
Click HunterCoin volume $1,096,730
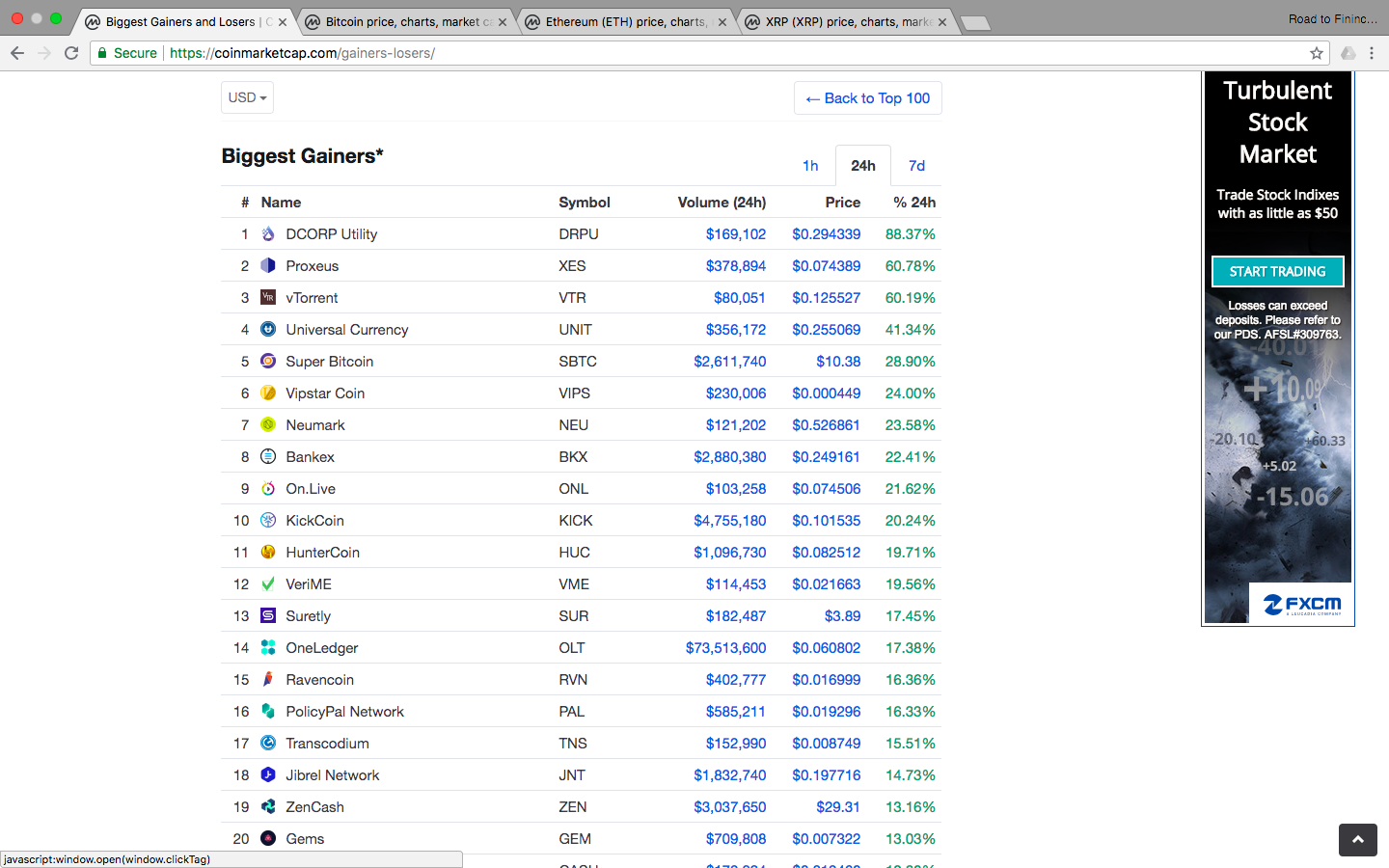730,553
